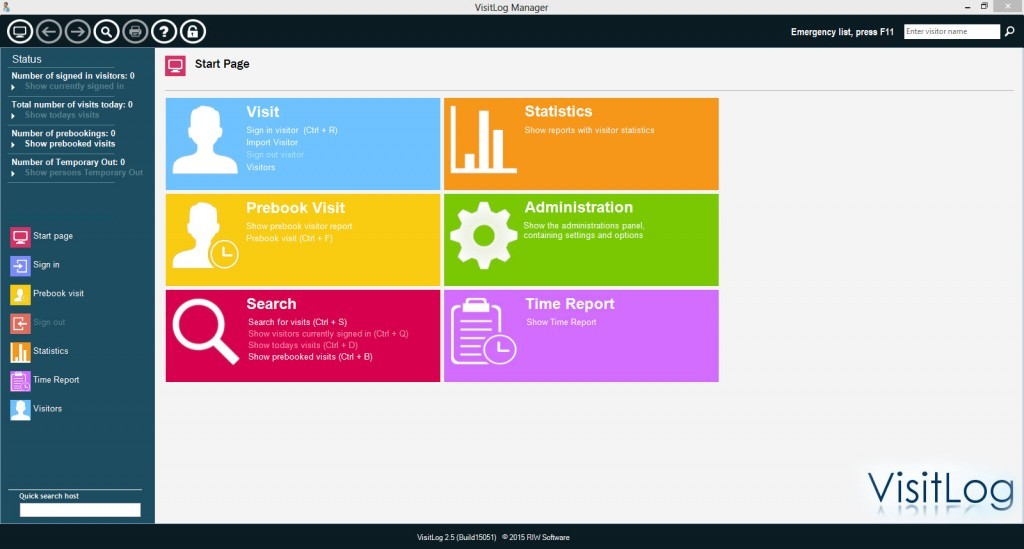Screen dimensions: 1024x549
Task: Click Show prebooked visits (Ctrl + B) link
Action: (x=310, y=356)
